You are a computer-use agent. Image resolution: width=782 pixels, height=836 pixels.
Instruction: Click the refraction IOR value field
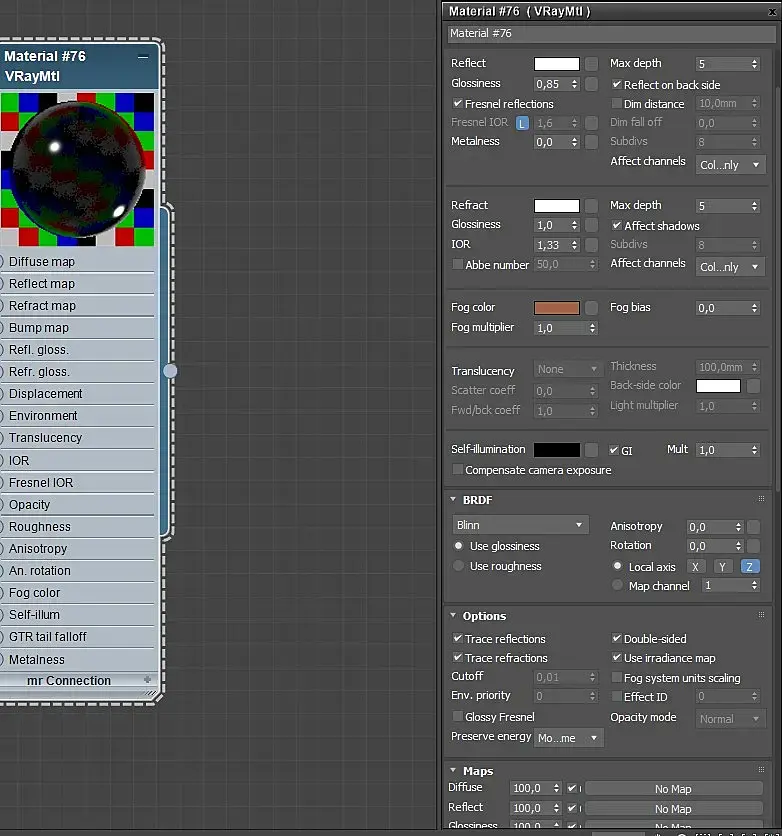tap(552, 245)
